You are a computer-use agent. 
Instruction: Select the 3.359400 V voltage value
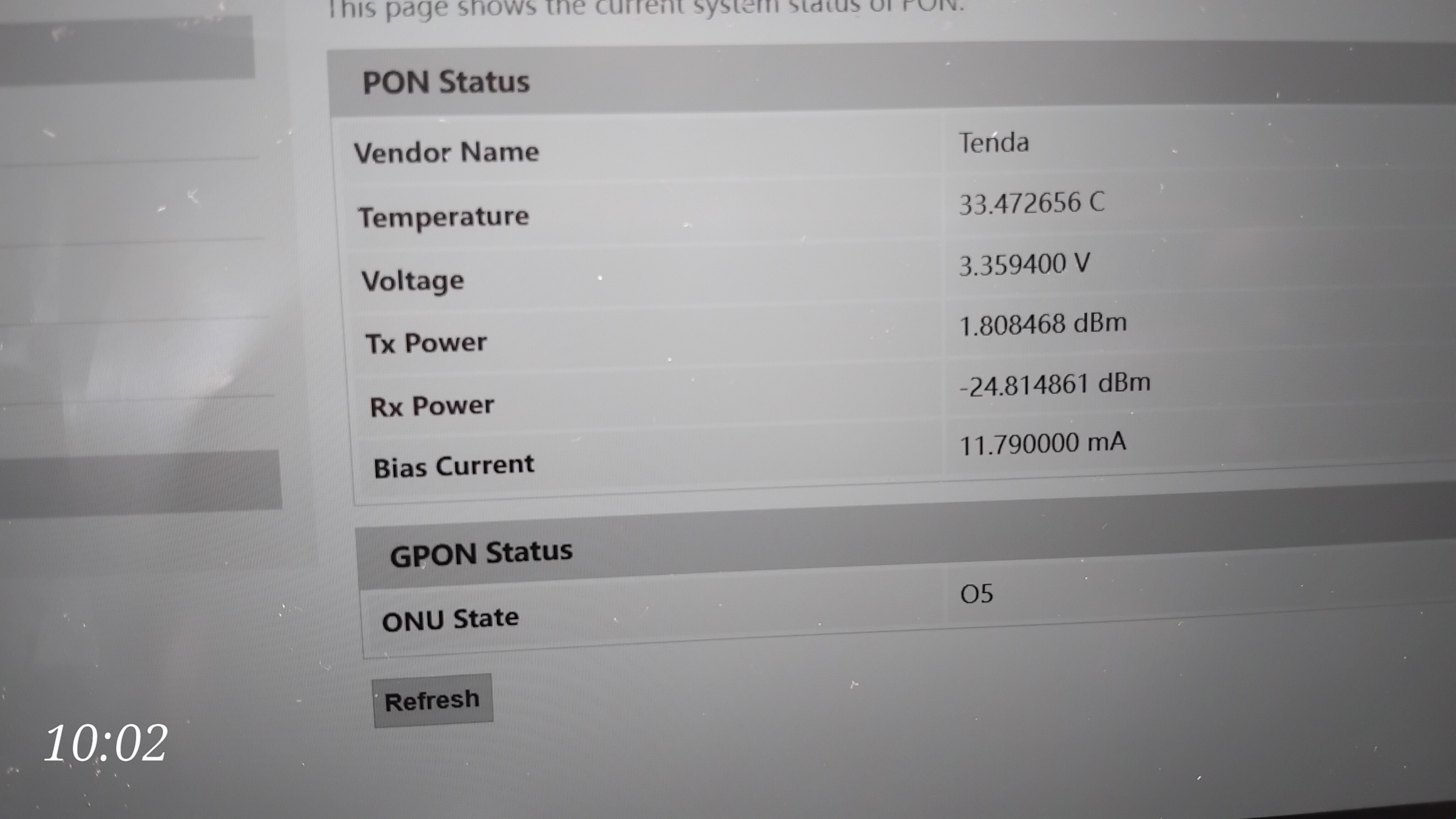point(1024,264)
